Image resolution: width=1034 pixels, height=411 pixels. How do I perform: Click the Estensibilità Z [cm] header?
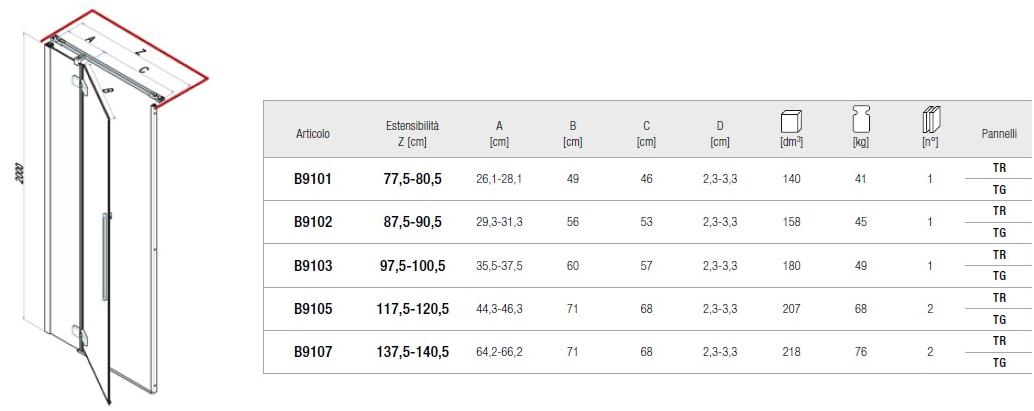point(412,134)
